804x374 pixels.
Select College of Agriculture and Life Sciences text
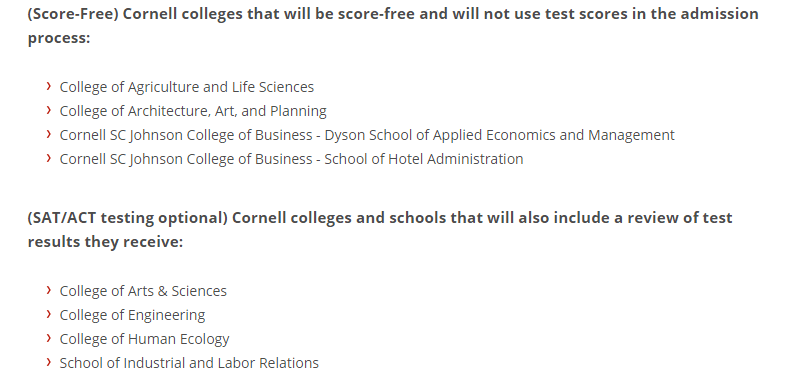coord(187,87)
